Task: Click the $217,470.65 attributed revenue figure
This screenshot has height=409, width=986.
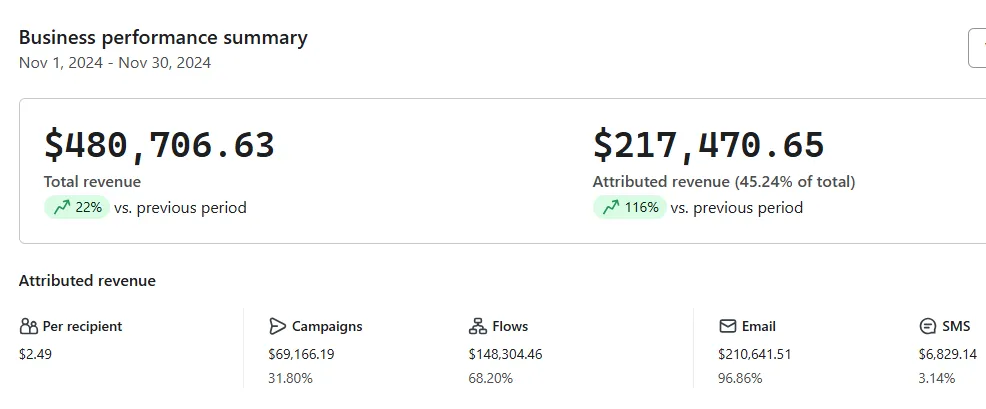Action: (x=708, y=145)
